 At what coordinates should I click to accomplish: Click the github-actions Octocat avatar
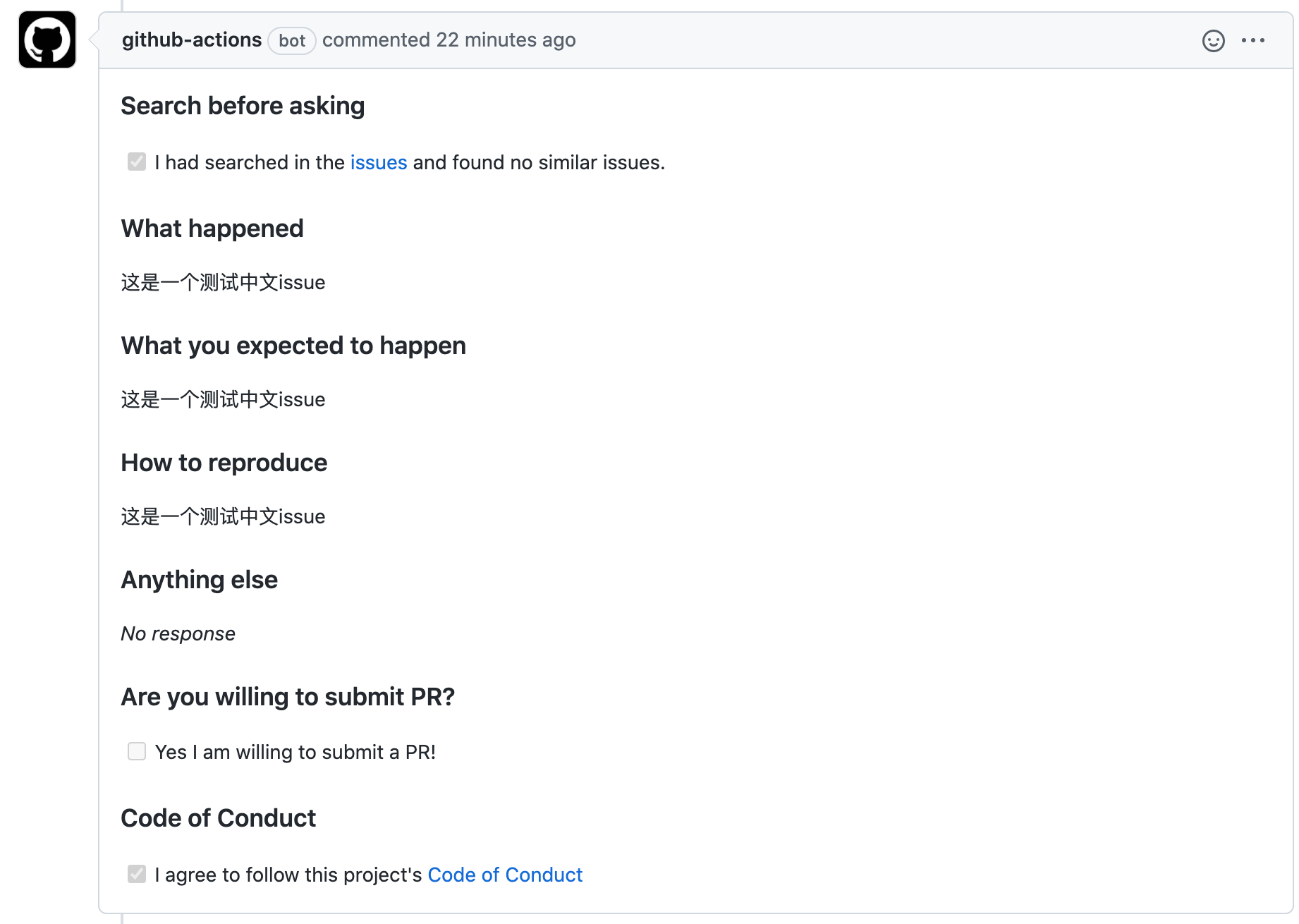tap(47, 40)
